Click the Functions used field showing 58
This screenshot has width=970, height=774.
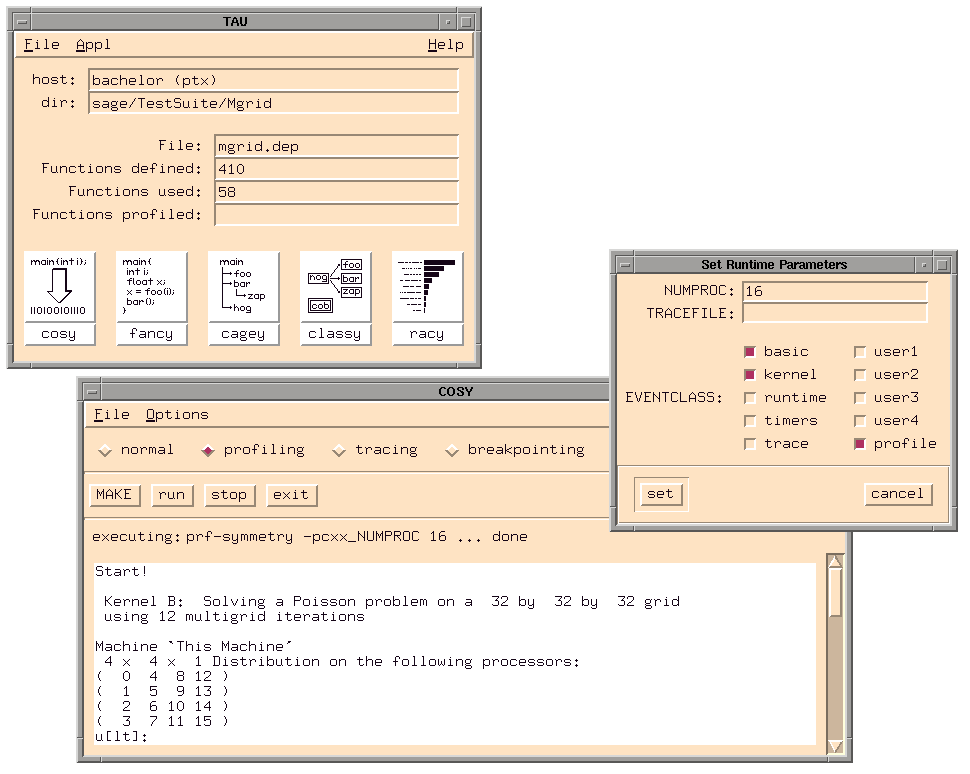pos(337,192)
